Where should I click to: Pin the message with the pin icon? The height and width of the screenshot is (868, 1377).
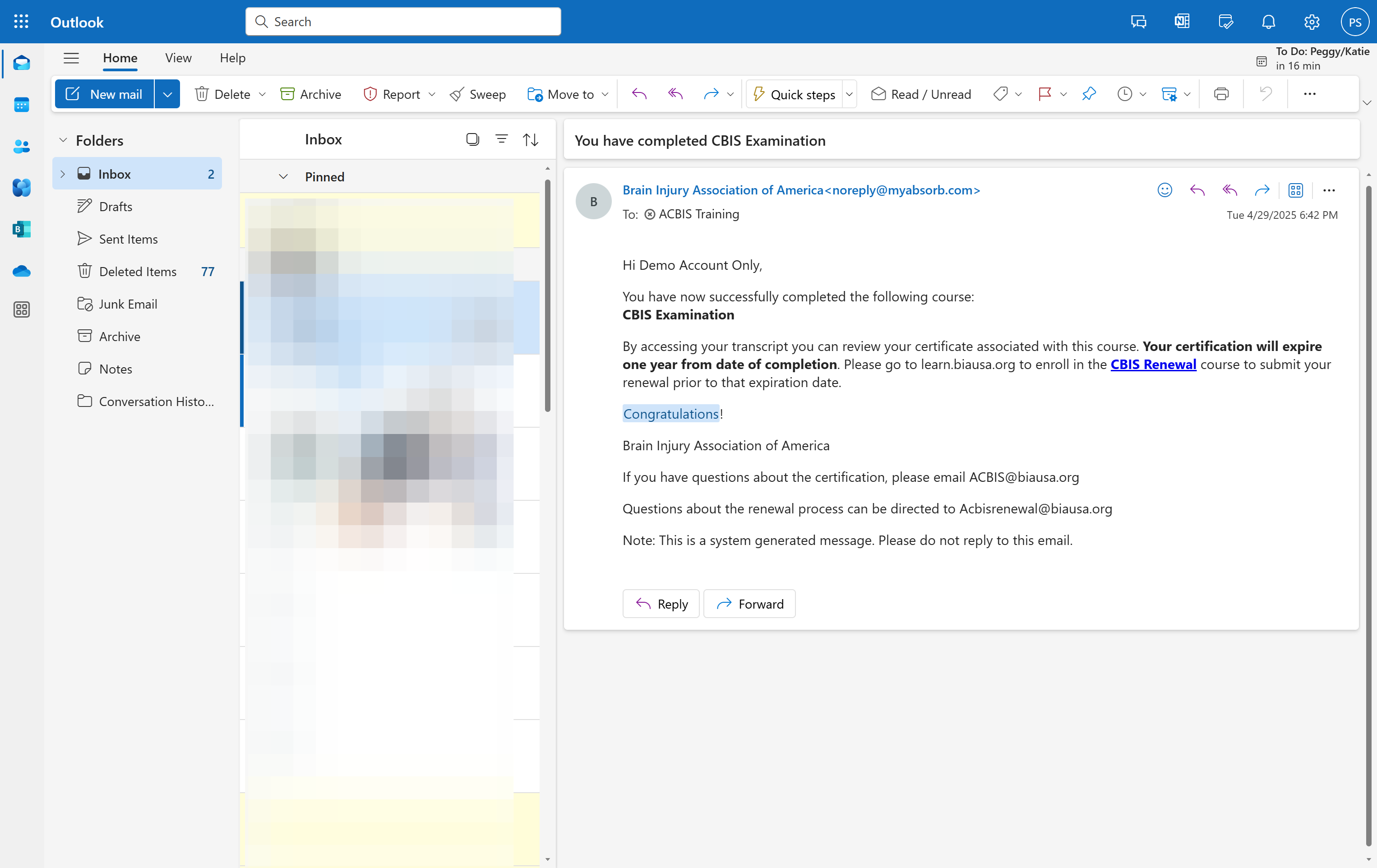[x=1089, y=94]
